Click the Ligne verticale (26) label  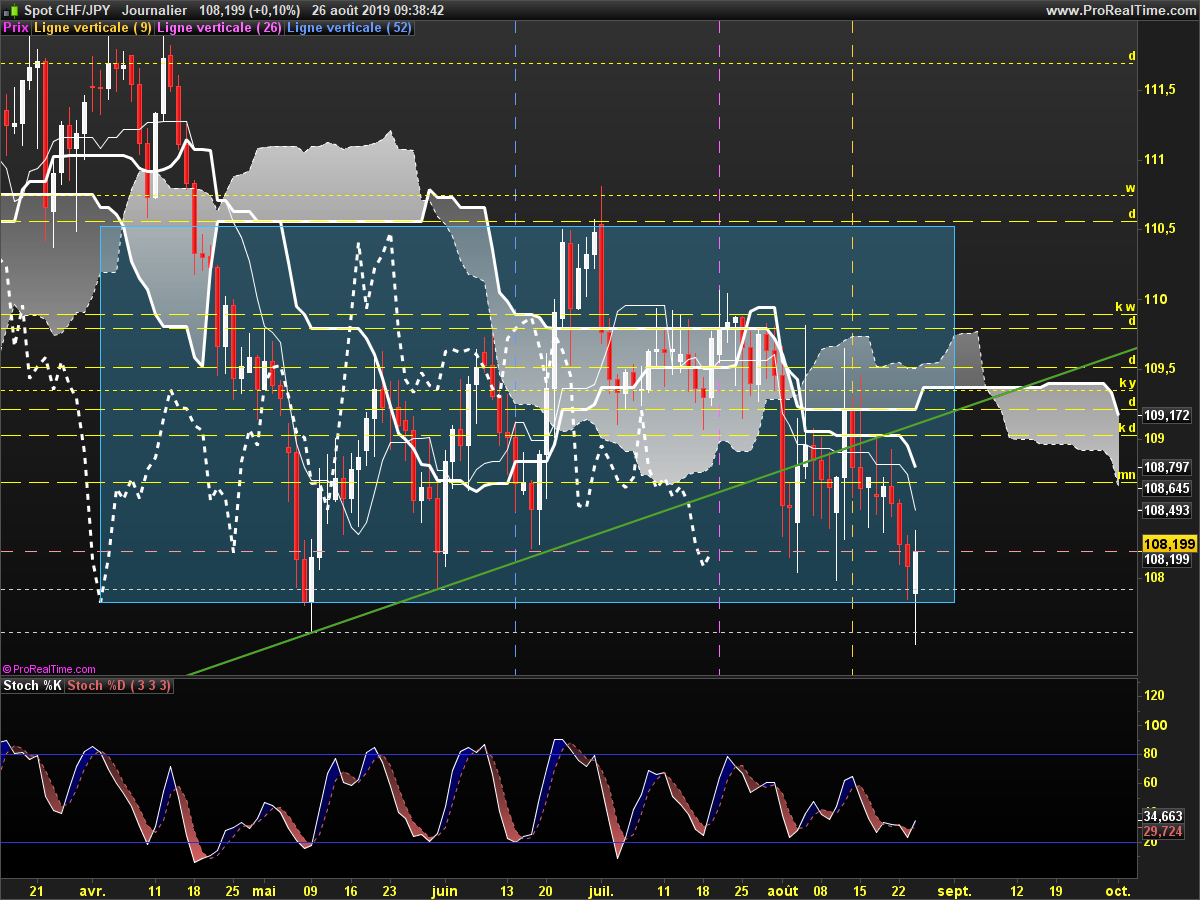click(219, 28)
